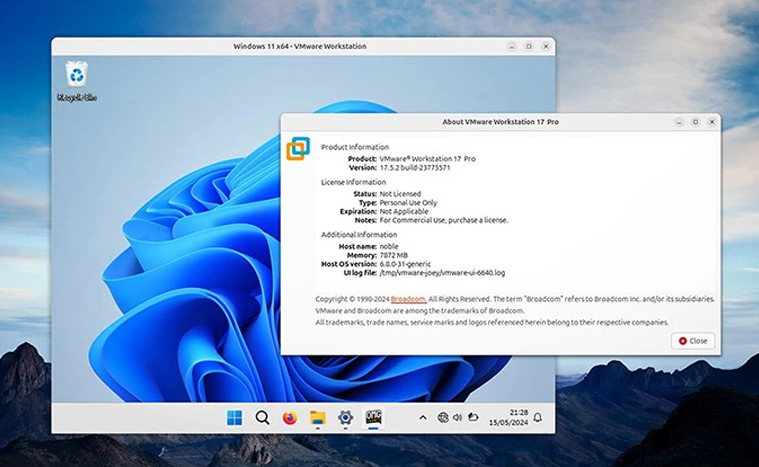Click the 'Not Applicable' expiration value
Viewport: 759px width, 467px height.
[404, 211]
